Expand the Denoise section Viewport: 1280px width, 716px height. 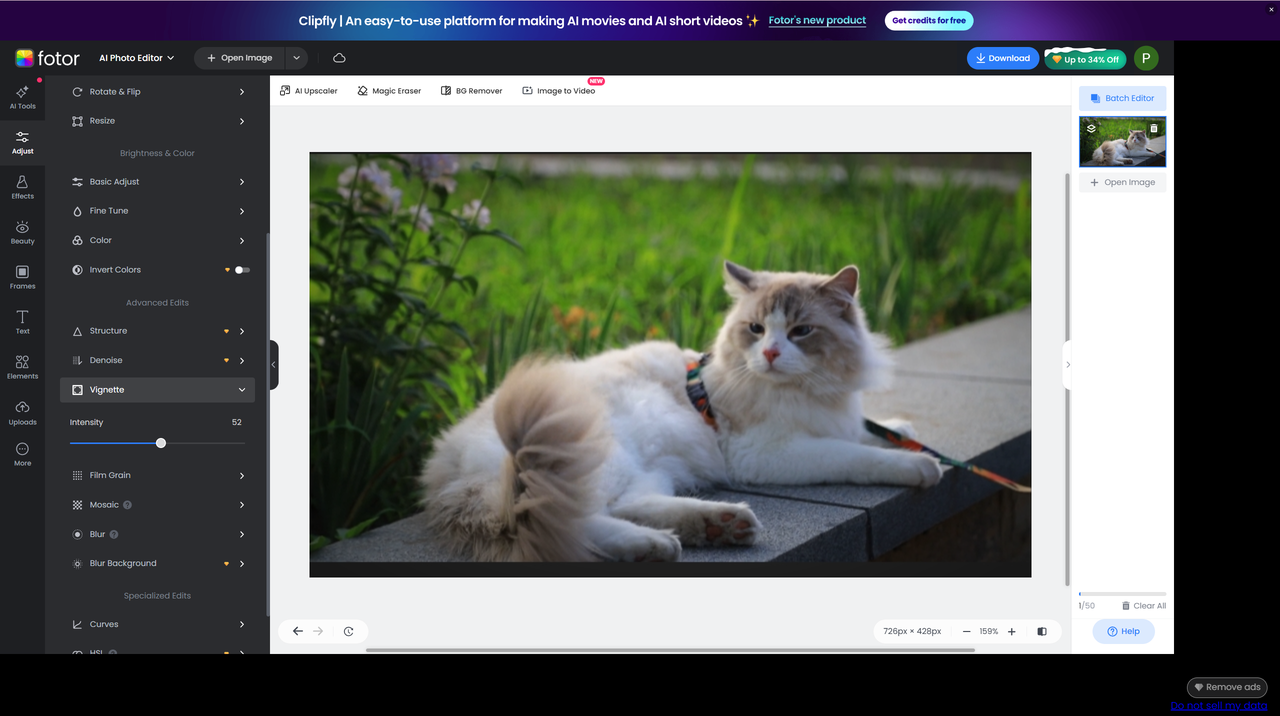(x=157, y=360)
